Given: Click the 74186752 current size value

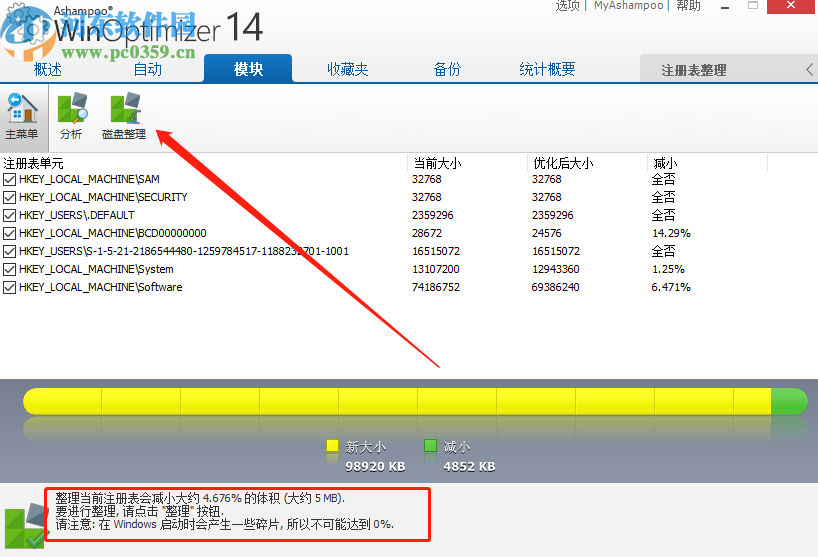Looking at the screenshot, I should pyautogui.click(x=436, y=287).
